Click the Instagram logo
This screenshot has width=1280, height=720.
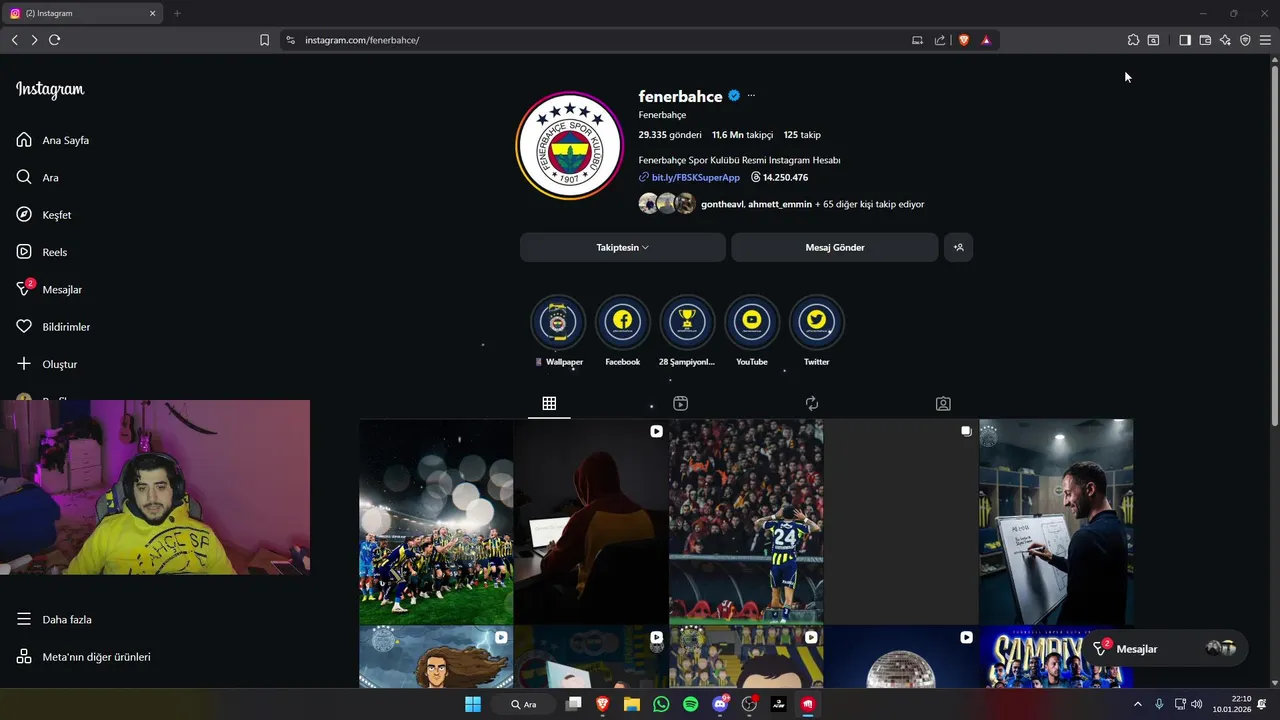tap(50, 90)
